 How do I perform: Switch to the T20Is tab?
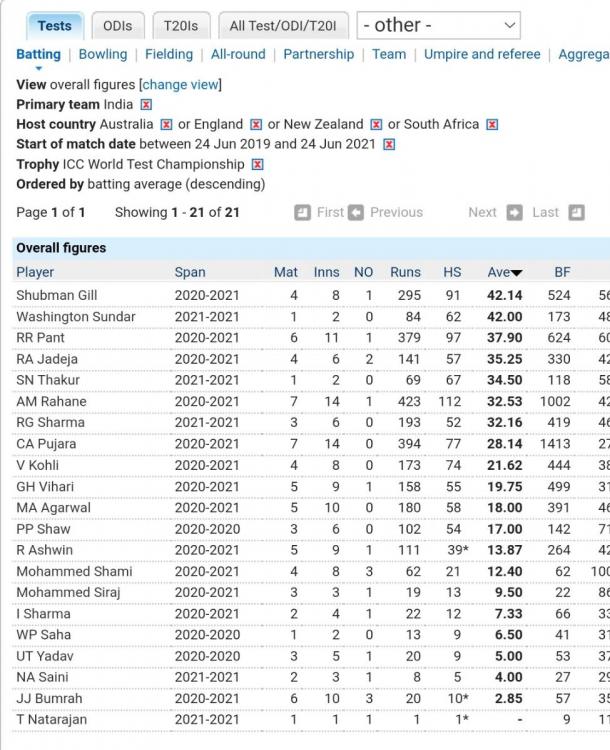(181, 26)
